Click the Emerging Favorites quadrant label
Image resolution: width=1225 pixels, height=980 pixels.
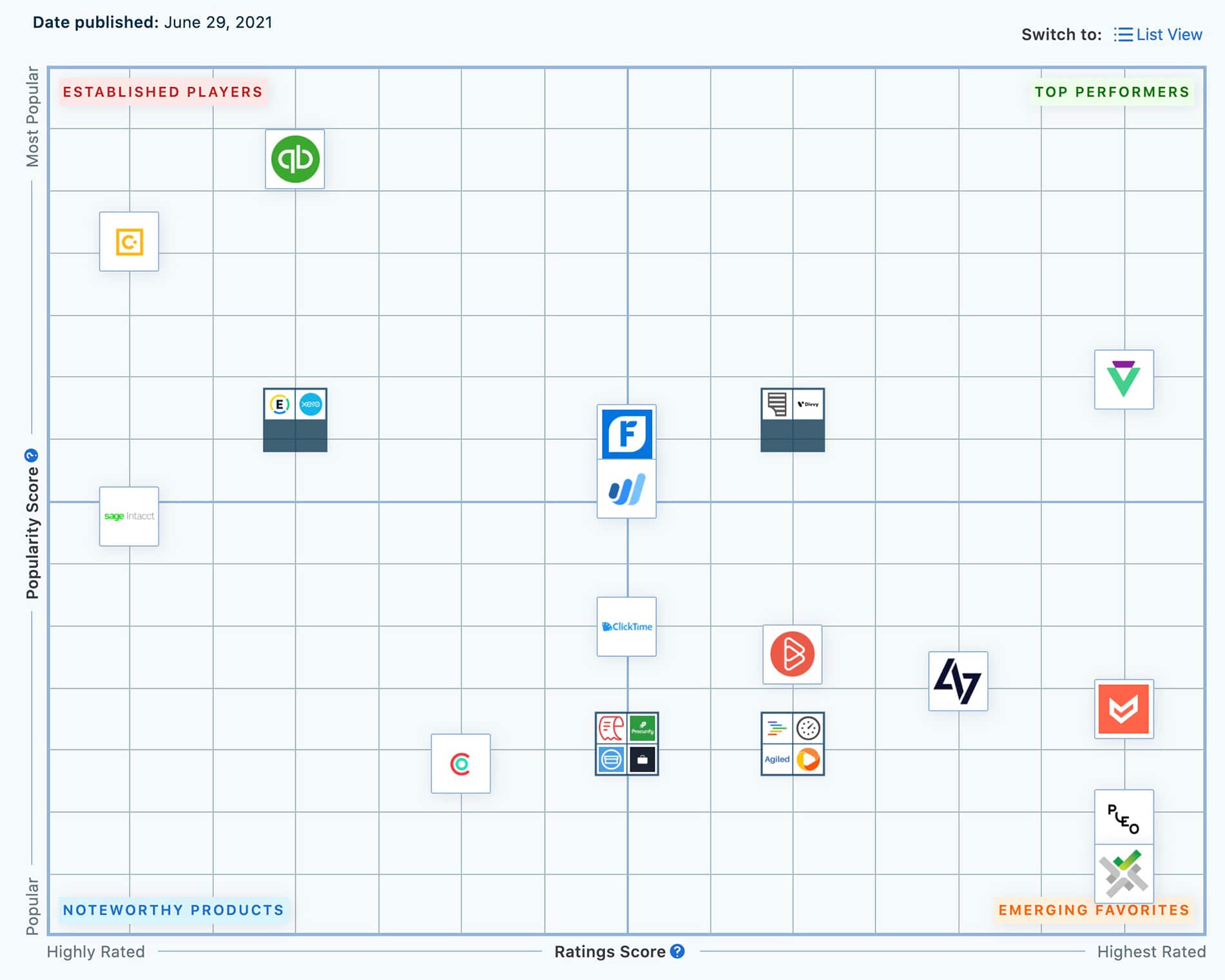coord(1094,910)
